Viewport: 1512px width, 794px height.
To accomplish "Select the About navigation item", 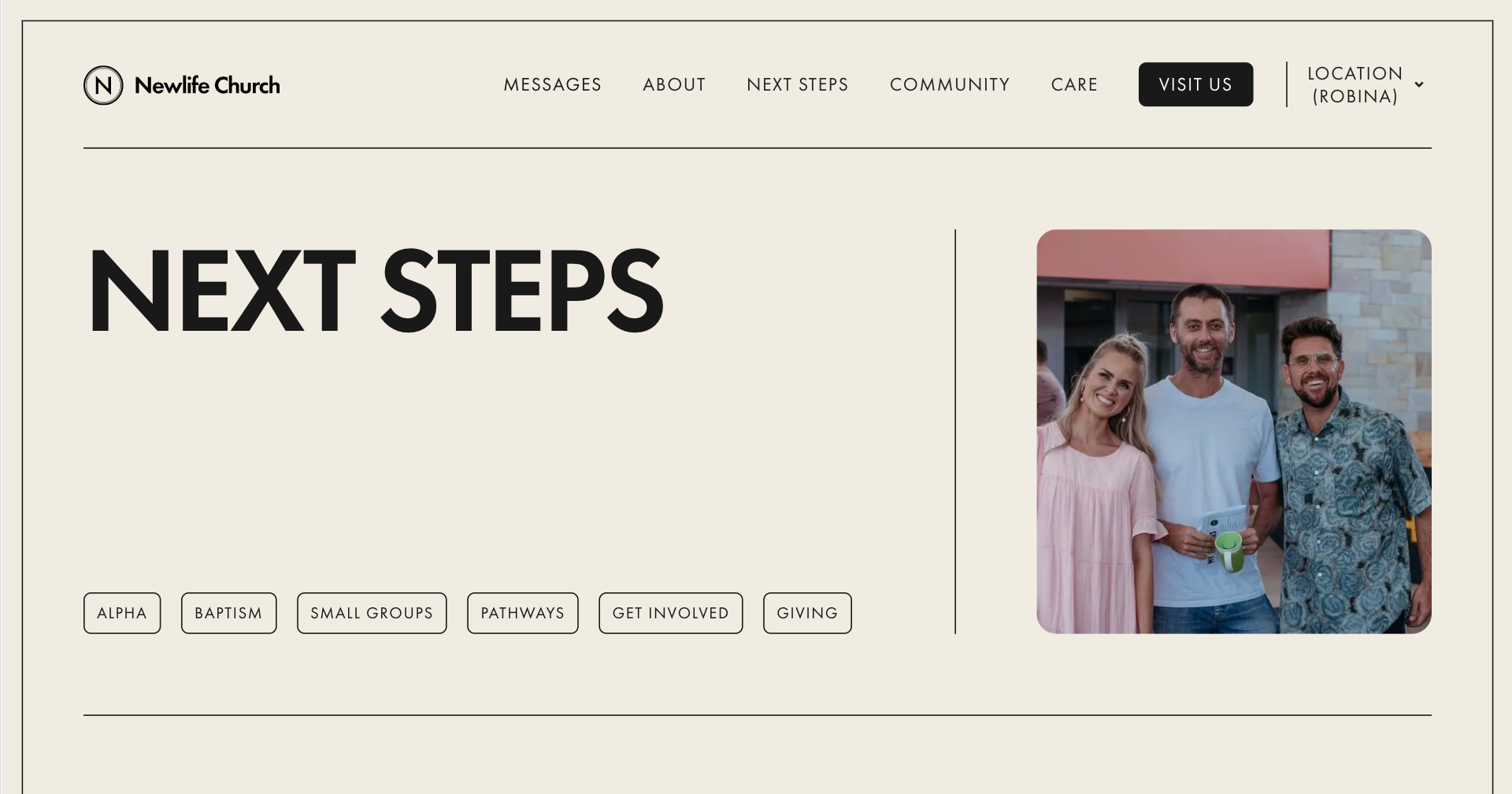I will coord(674,84).
